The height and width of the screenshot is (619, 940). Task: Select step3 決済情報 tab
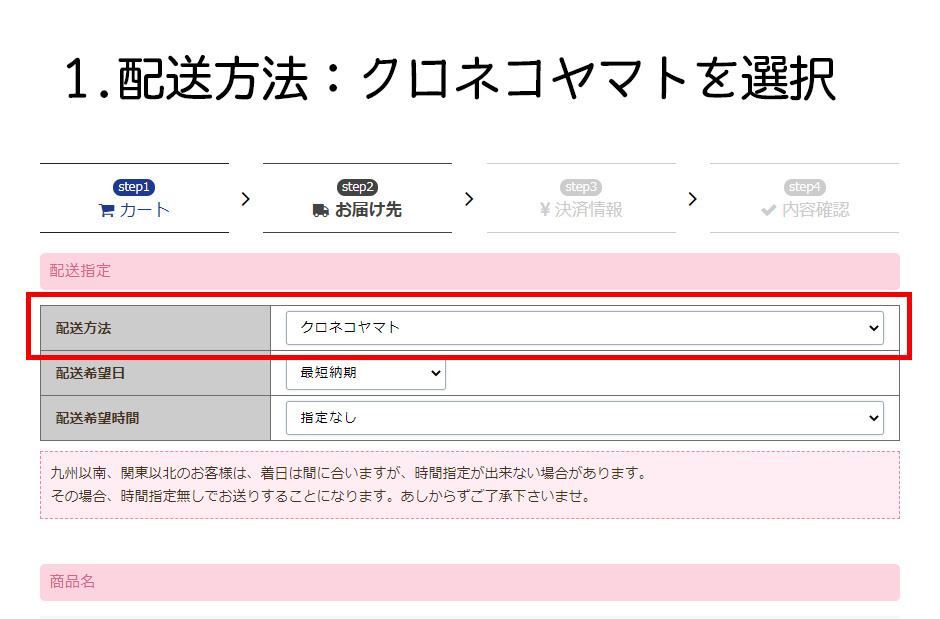[581, 198]
